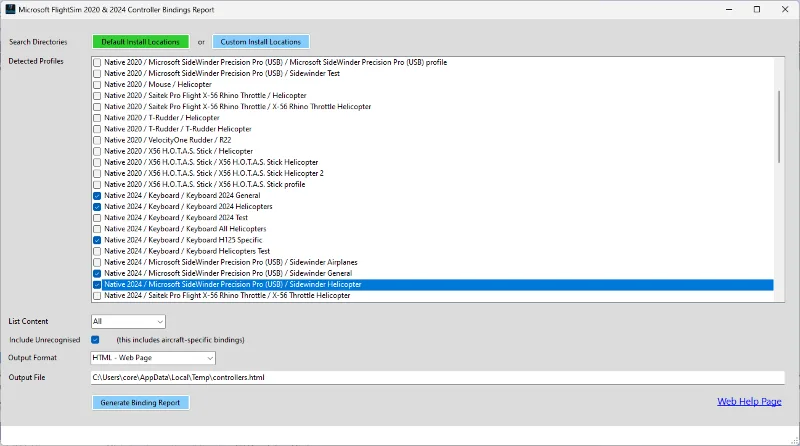The height and width of the screenshot is (446, 800).
Task: Check VelocityOne Rudder / R22 checkbox
Action: [97, 140]
